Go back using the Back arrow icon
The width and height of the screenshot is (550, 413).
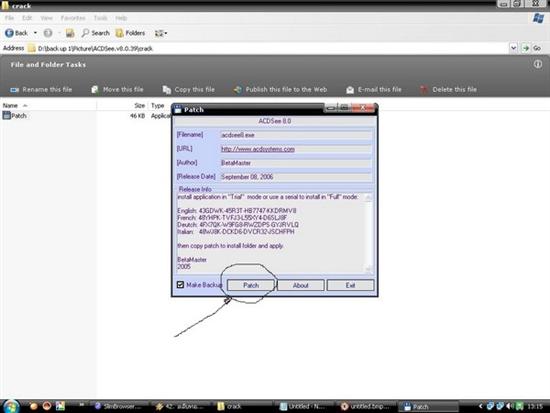[x=9, y=33]
